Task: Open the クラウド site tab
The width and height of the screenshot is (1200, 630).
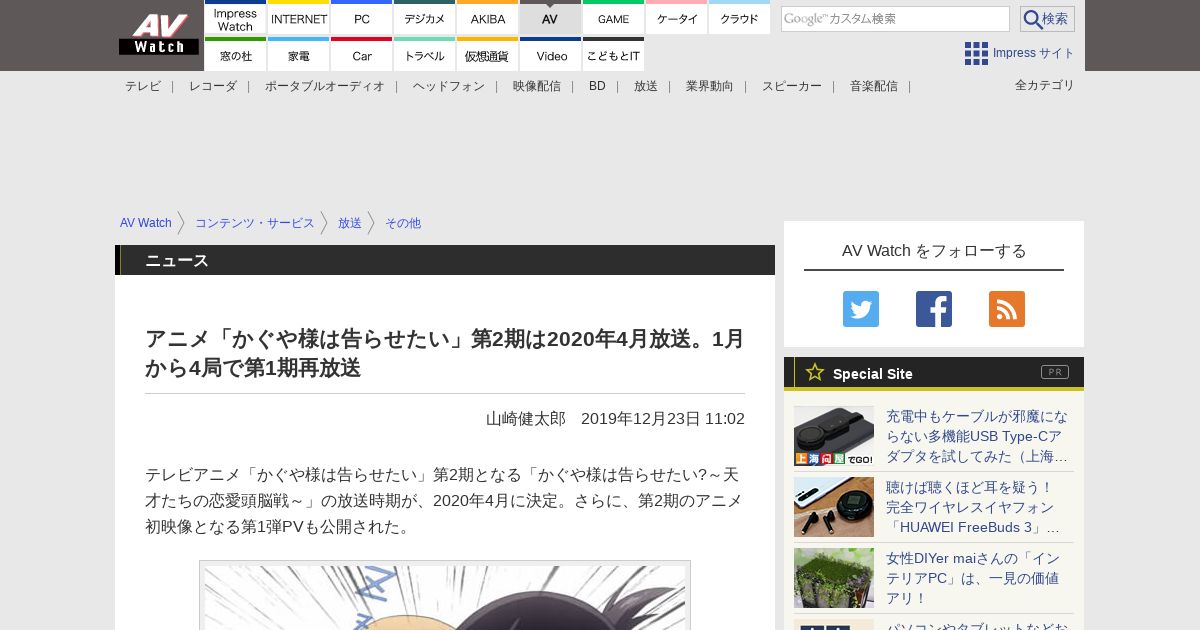Action: click(740, 18)
